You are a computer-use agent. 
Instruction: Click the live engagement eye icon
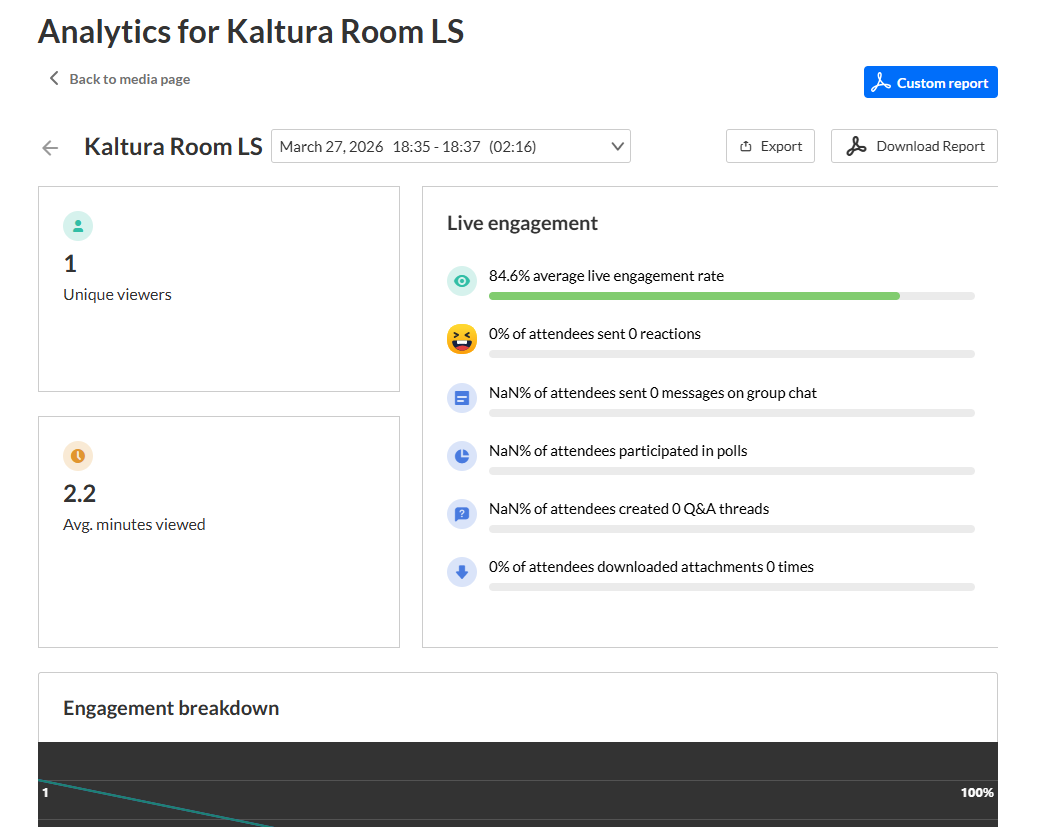[461, 282]
